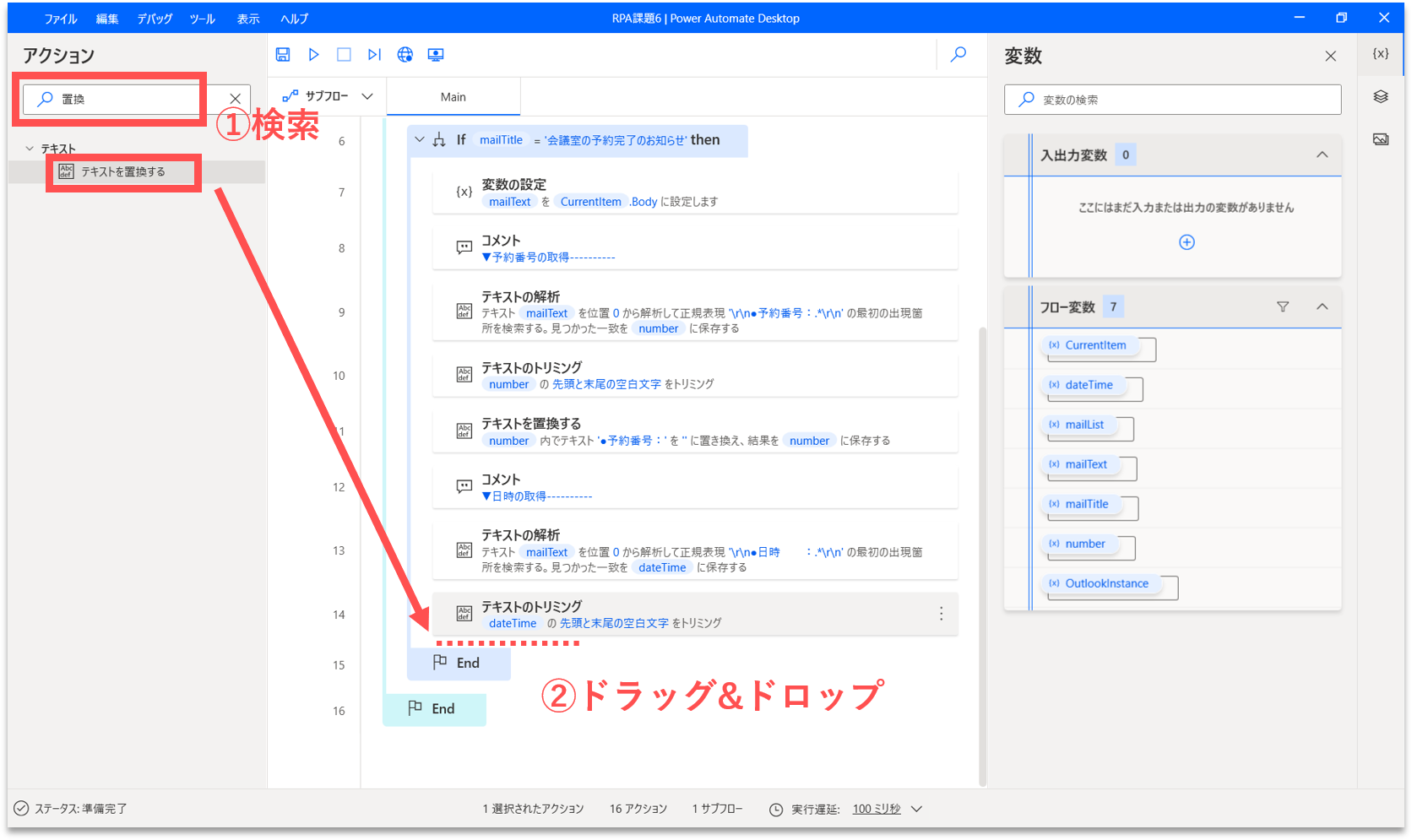Collapse the テキスト action group
This screenshot has width=1412, height=840.
tap(30, 149)
